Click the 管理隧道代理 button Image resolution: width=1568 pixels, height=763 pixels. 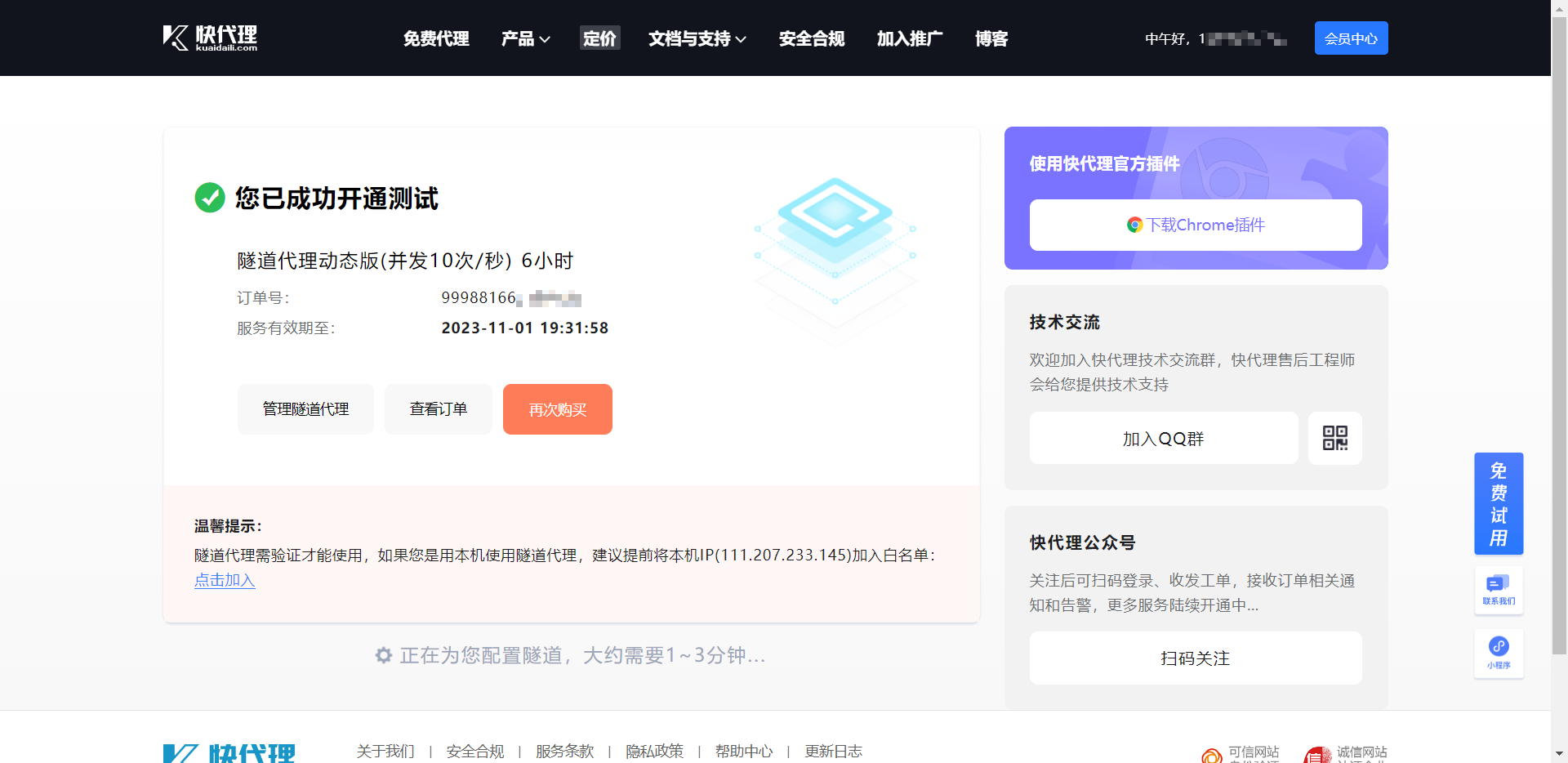(x=305, y=409)
